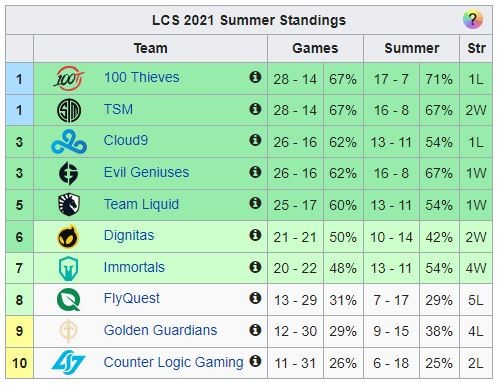The height and width of the screenshot is (385, 498).
Task: Click the rainbow question mark help icon
Action: click(x=473, y=19)
